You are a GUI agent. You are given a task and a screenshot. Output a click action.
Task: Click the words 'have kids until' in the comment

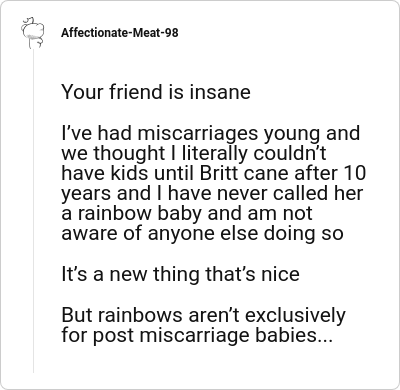click(x=129, y=173)
